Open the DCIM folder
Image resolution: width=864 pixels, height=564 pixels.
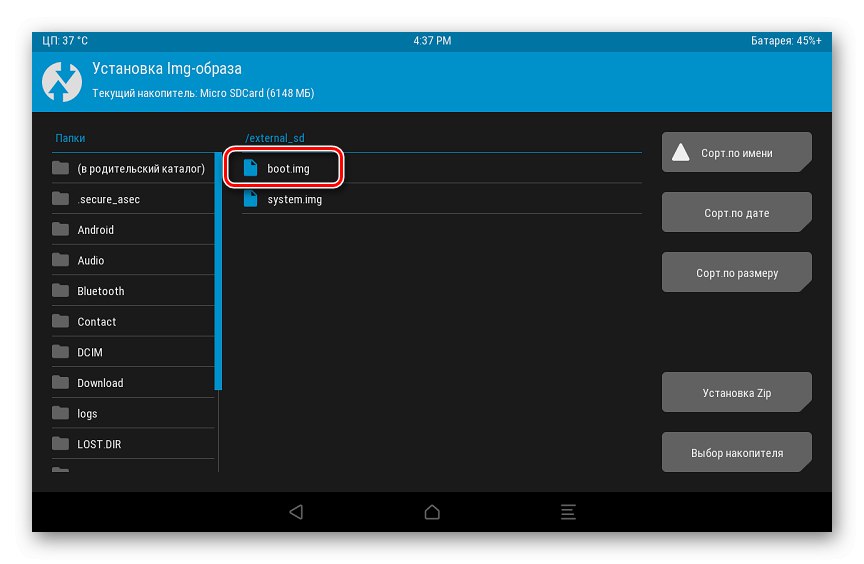pyautogui.click(x=133, y=352)
